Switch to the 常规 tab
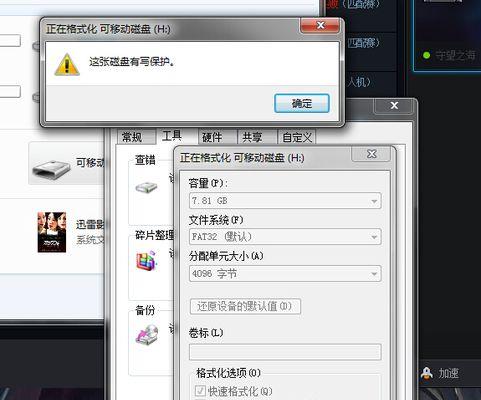481x400 pixels. pyautogui.click(x=132, y=137)
